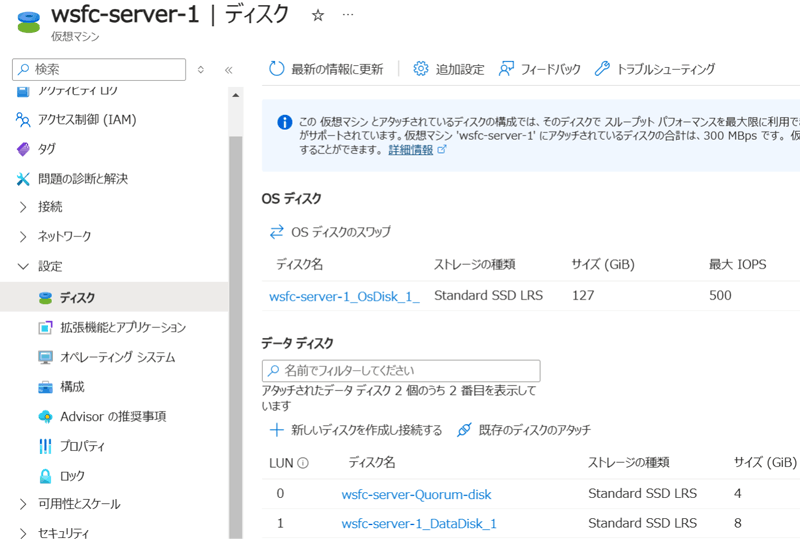
Task: Expand the 可用性とスケール section
Action: 69,504
